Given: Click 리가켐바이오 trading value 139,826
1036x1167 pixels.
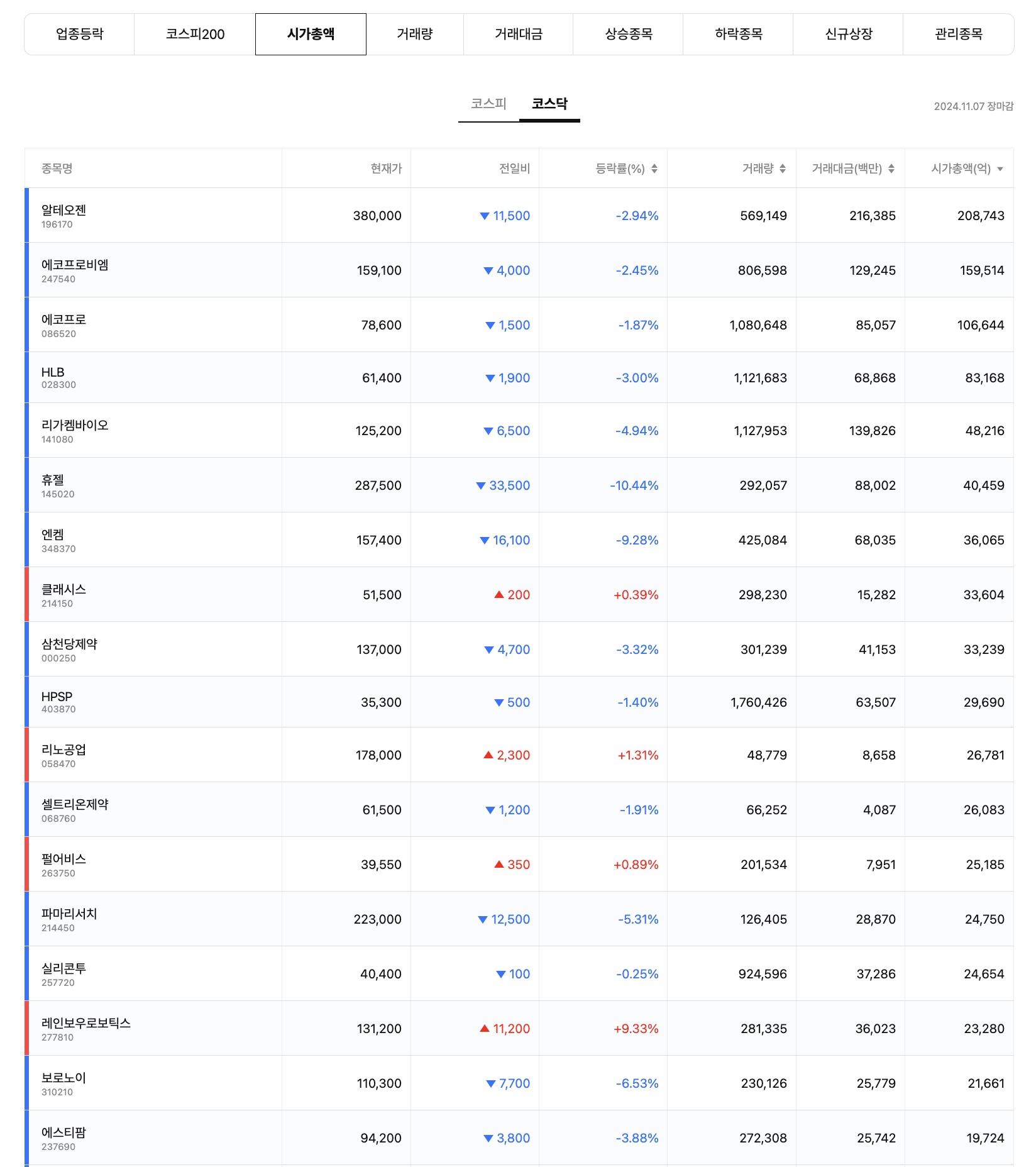Looking at the screenshot, I should pyautogui.click(x=873, y=431).
